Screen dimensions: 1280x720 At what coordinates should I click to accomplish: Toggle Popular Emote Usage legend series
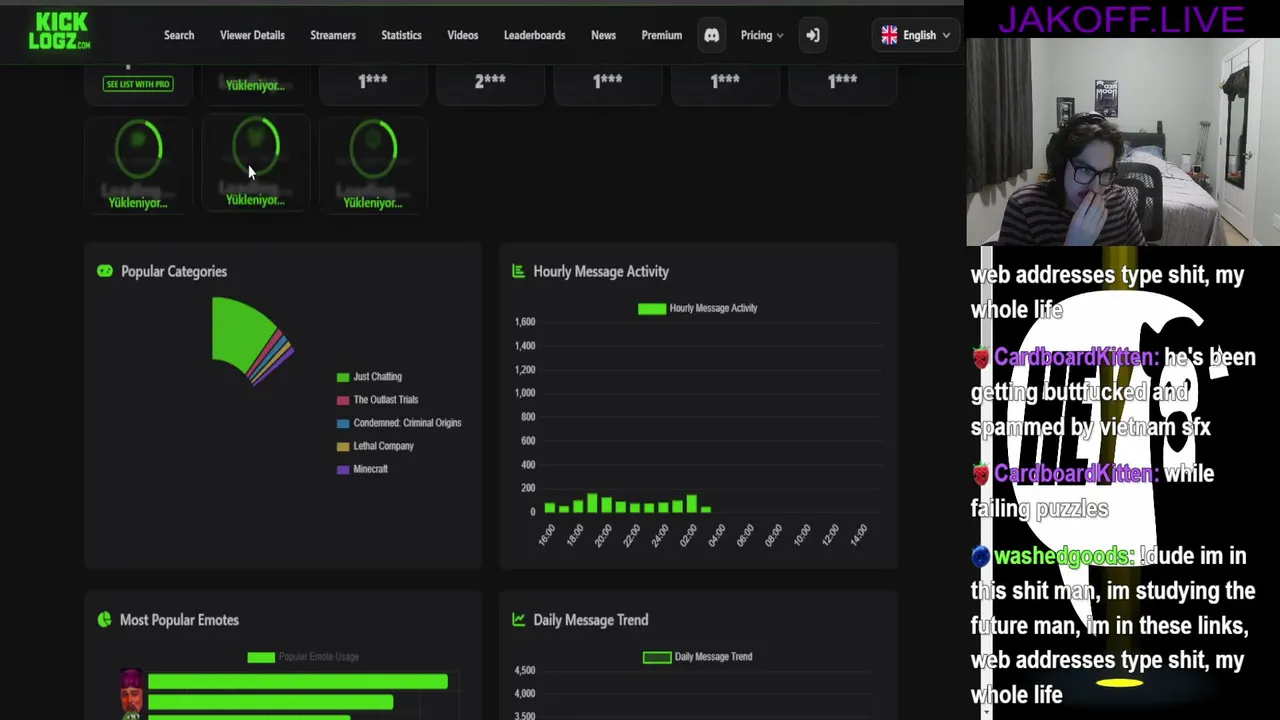point(303,657)
